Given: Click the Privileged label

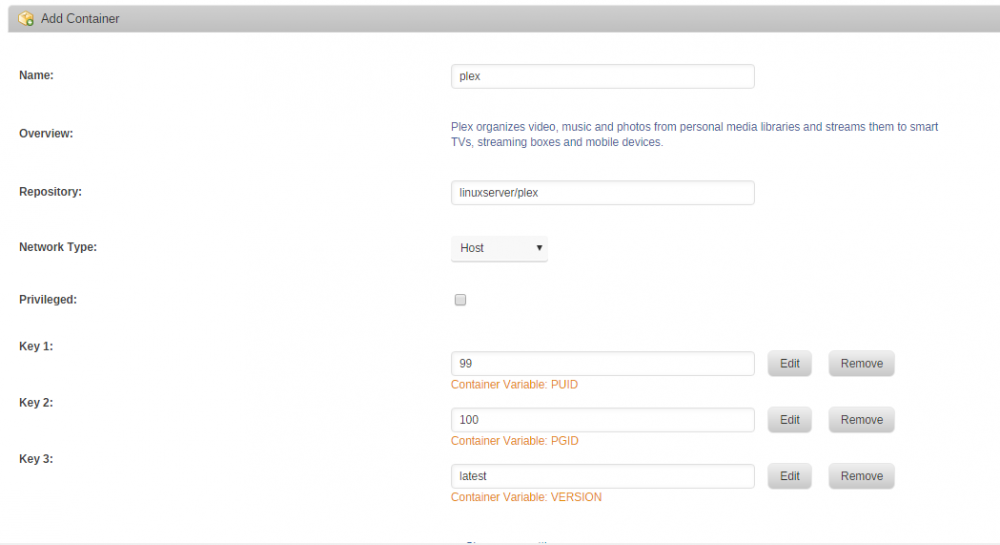Looking at the screenshot, I should (x=48, y=300).
